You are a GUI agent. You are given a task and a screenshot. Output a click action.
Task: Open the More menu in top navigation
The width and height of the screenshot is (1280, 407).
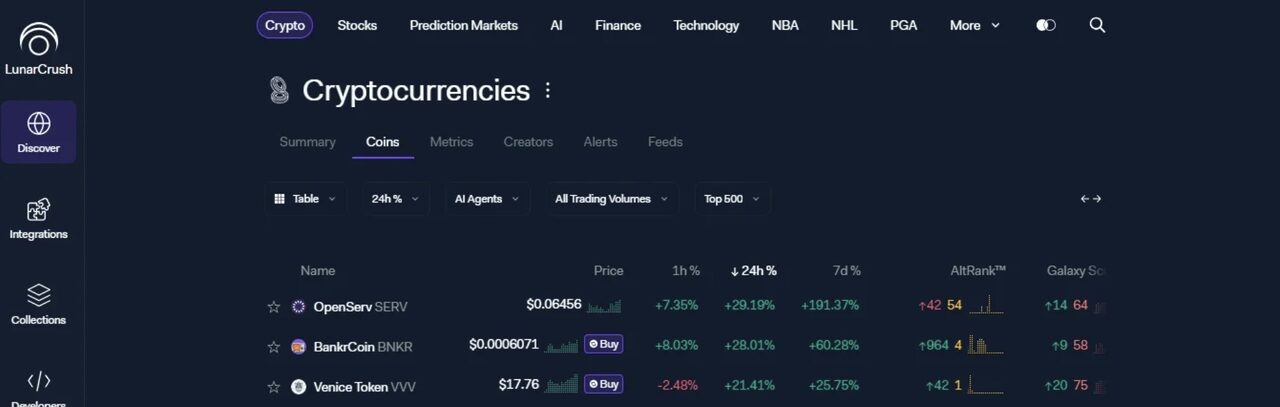[975, 25]
